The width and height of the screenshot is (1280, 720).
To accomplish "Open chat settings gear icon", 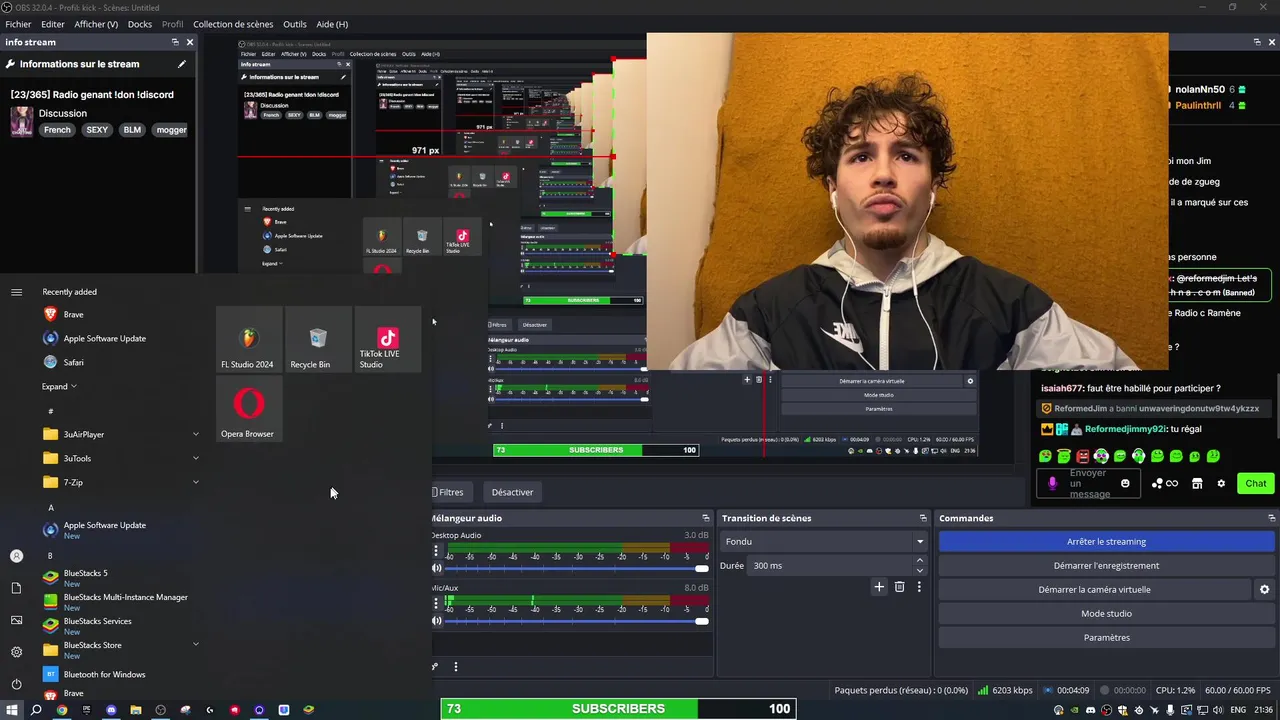I will pyautogui.click(x=1221, y=484).
